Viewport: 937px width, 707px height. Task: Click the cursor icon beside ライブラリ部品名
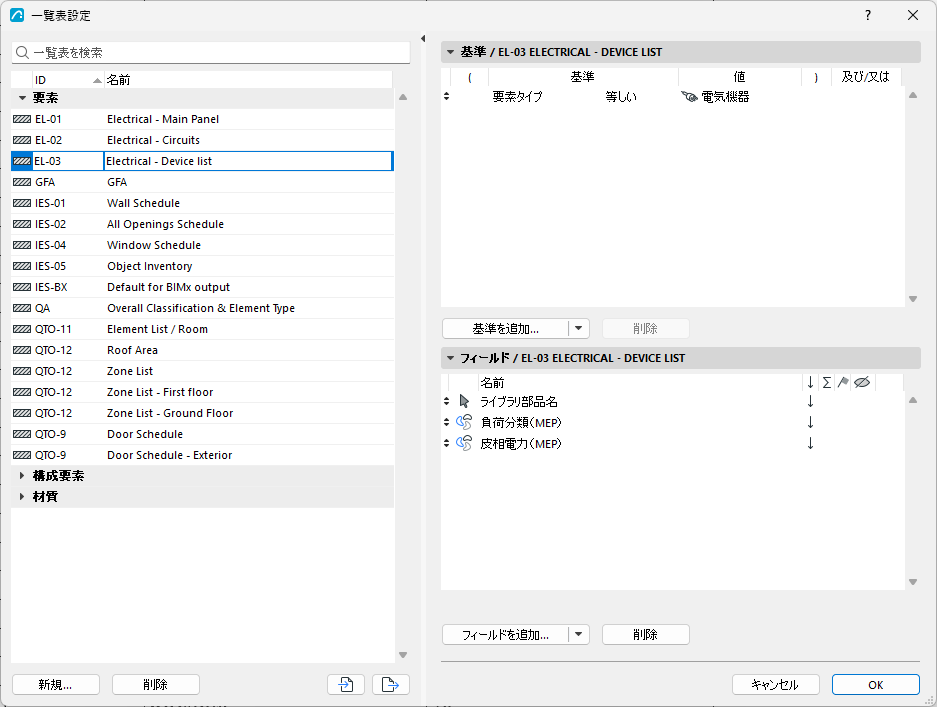464,401
